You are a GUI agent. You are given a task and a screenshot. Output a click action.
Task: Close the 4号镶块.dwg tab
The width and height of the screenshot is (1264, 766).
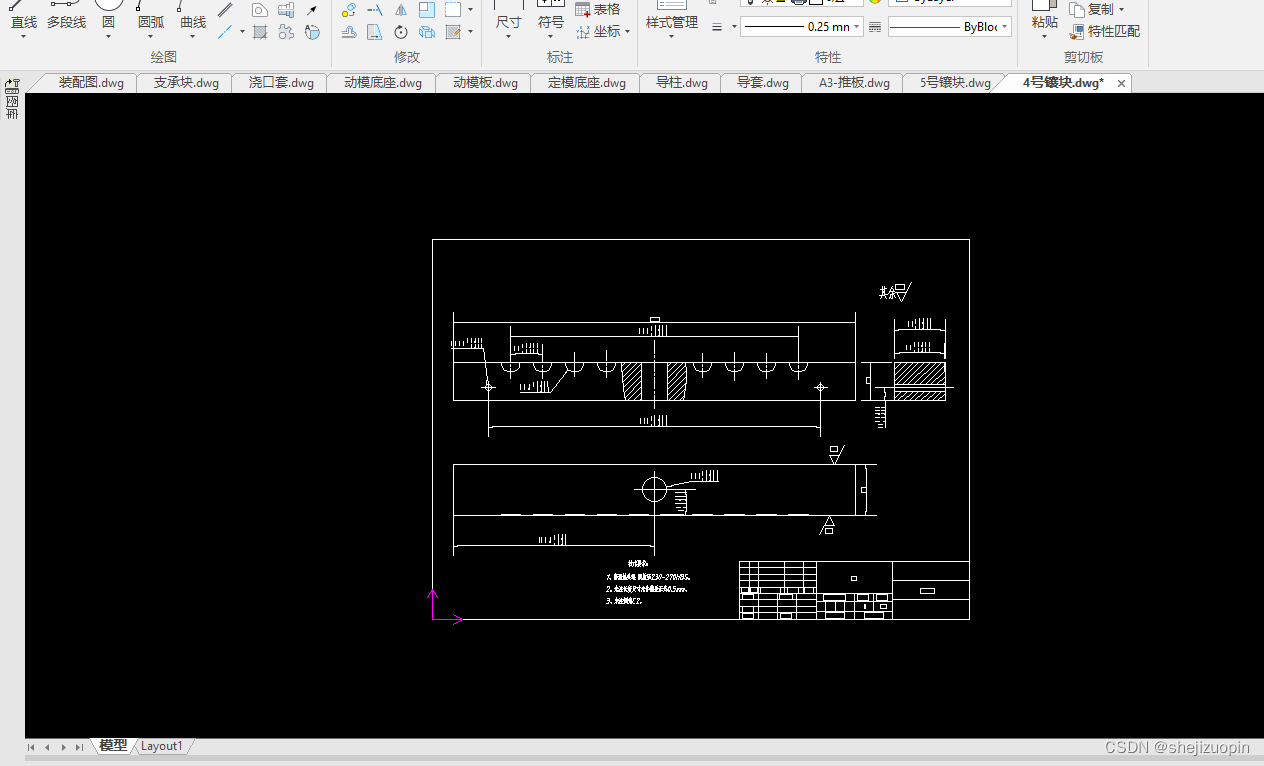click(x=1122, y=84)
